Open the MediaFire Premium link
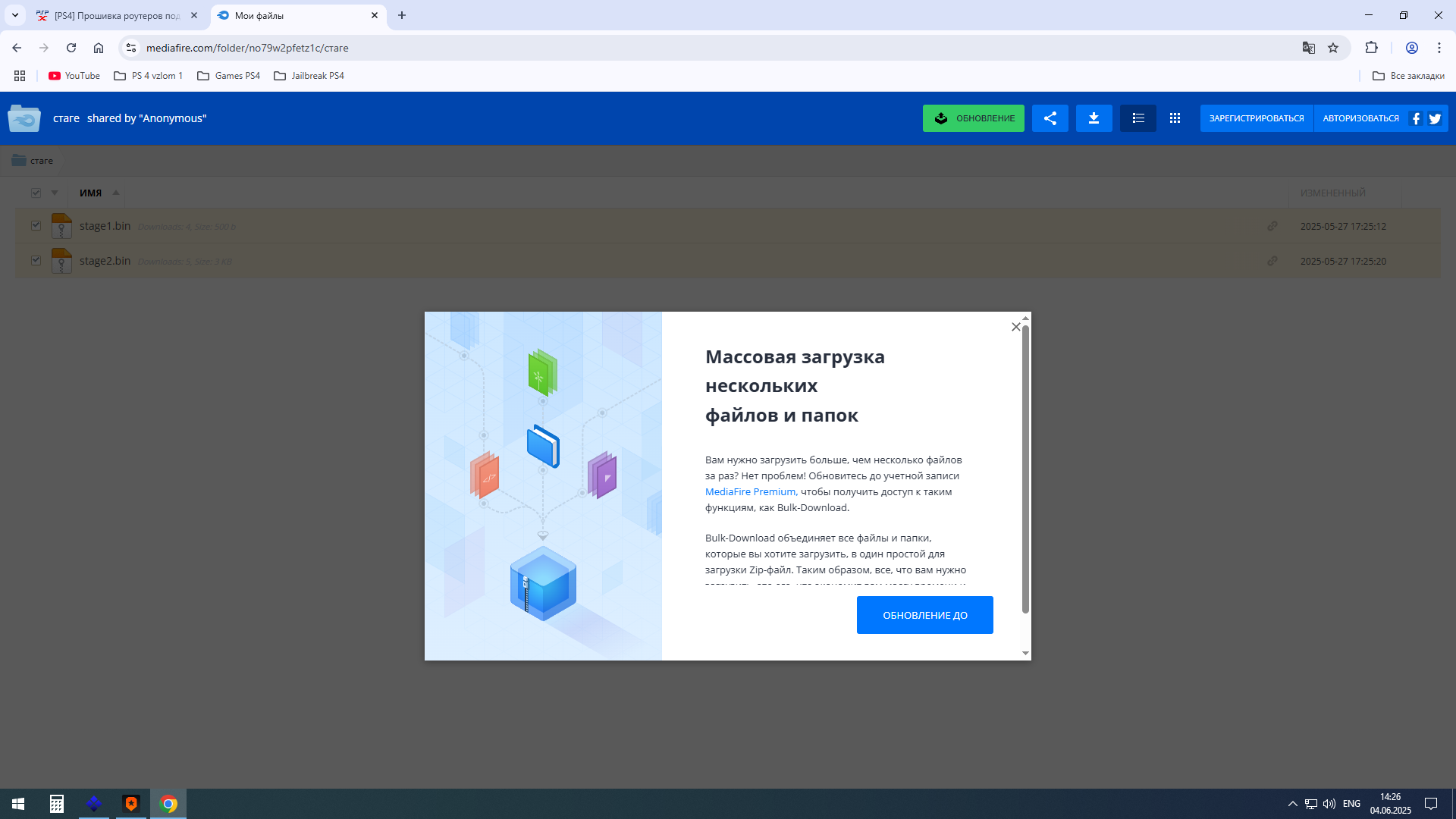The height and width of the screenshot is (819, 1456). [750, 491]
